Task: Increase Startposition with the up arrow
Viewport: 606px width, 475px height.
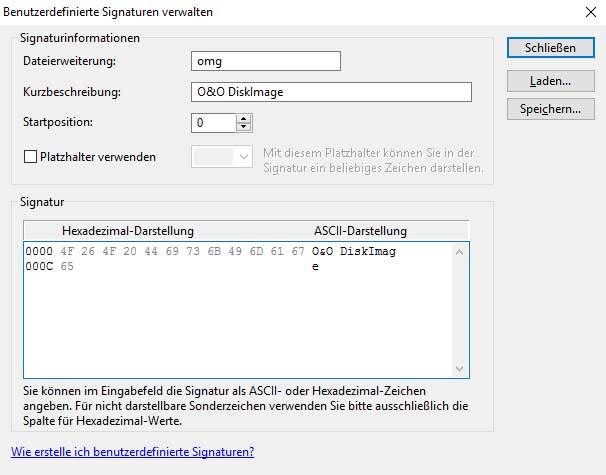Action: [243, 119]
